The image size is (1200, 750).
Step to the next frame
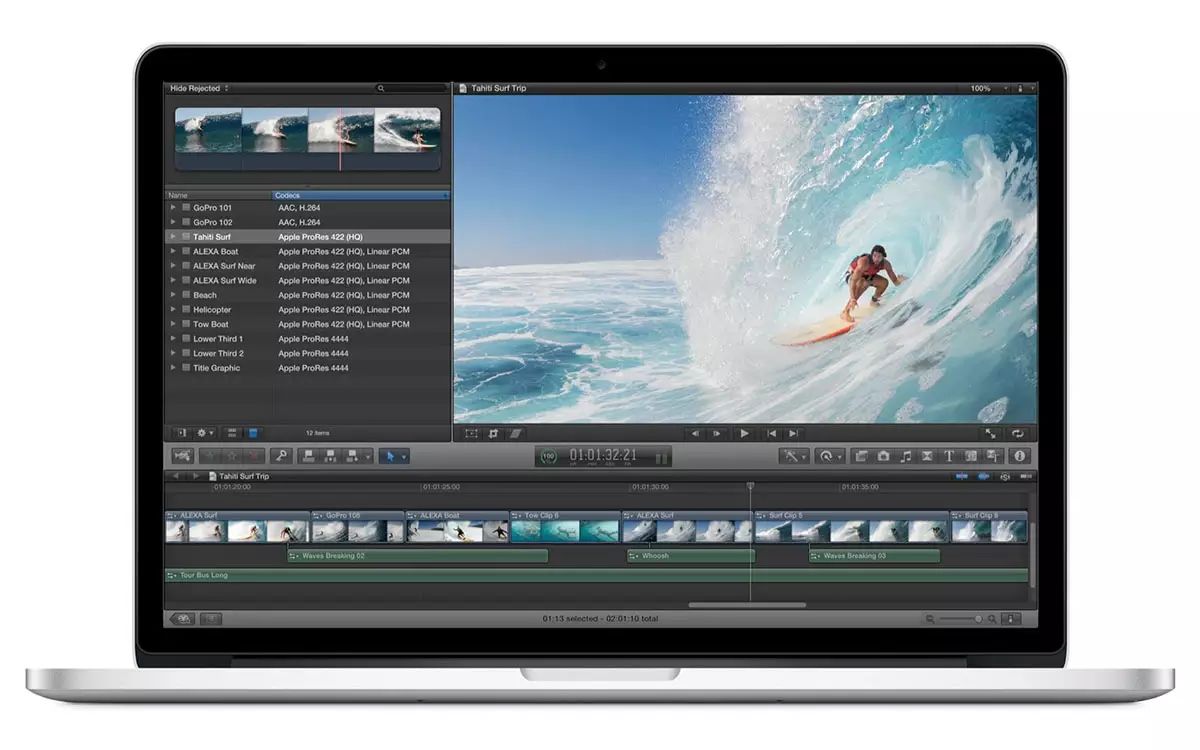[x=717, y=434]
